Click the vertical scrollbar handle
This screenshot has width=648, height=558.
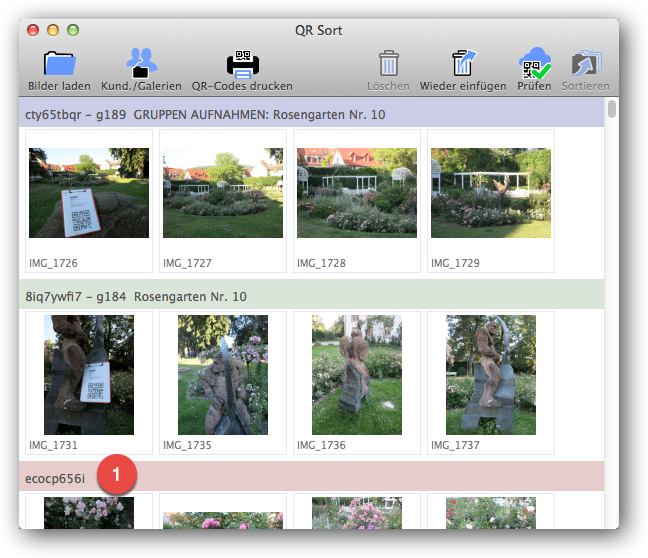[612, 109]
